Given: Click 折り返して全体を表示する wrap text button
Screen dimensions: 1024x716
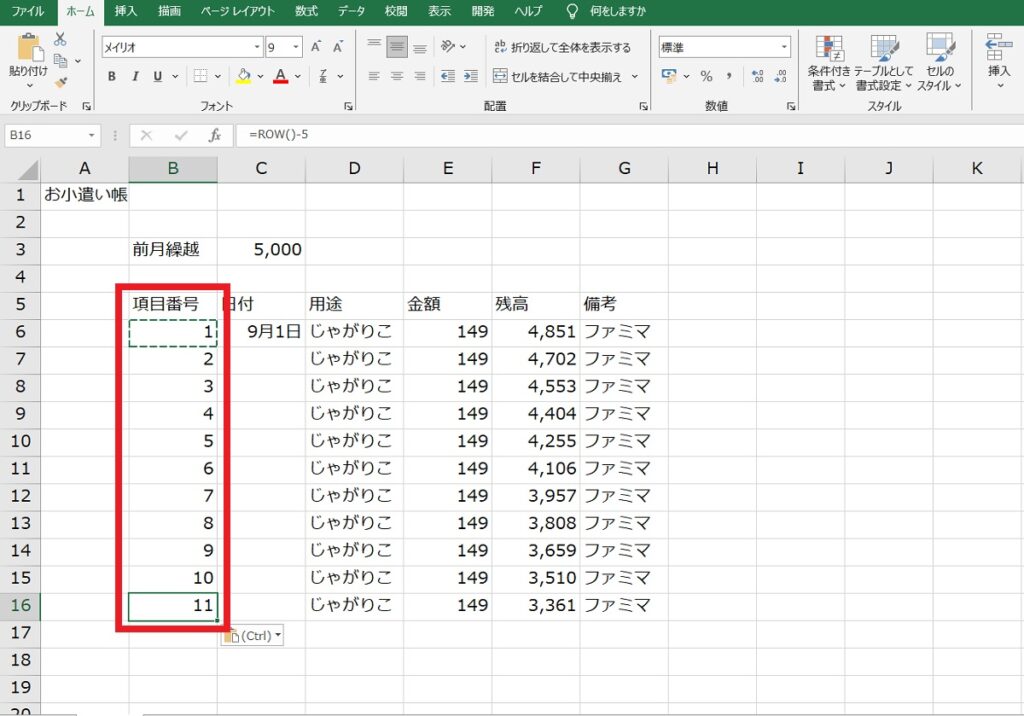Looking at the screenshot, I should point(562,47).
